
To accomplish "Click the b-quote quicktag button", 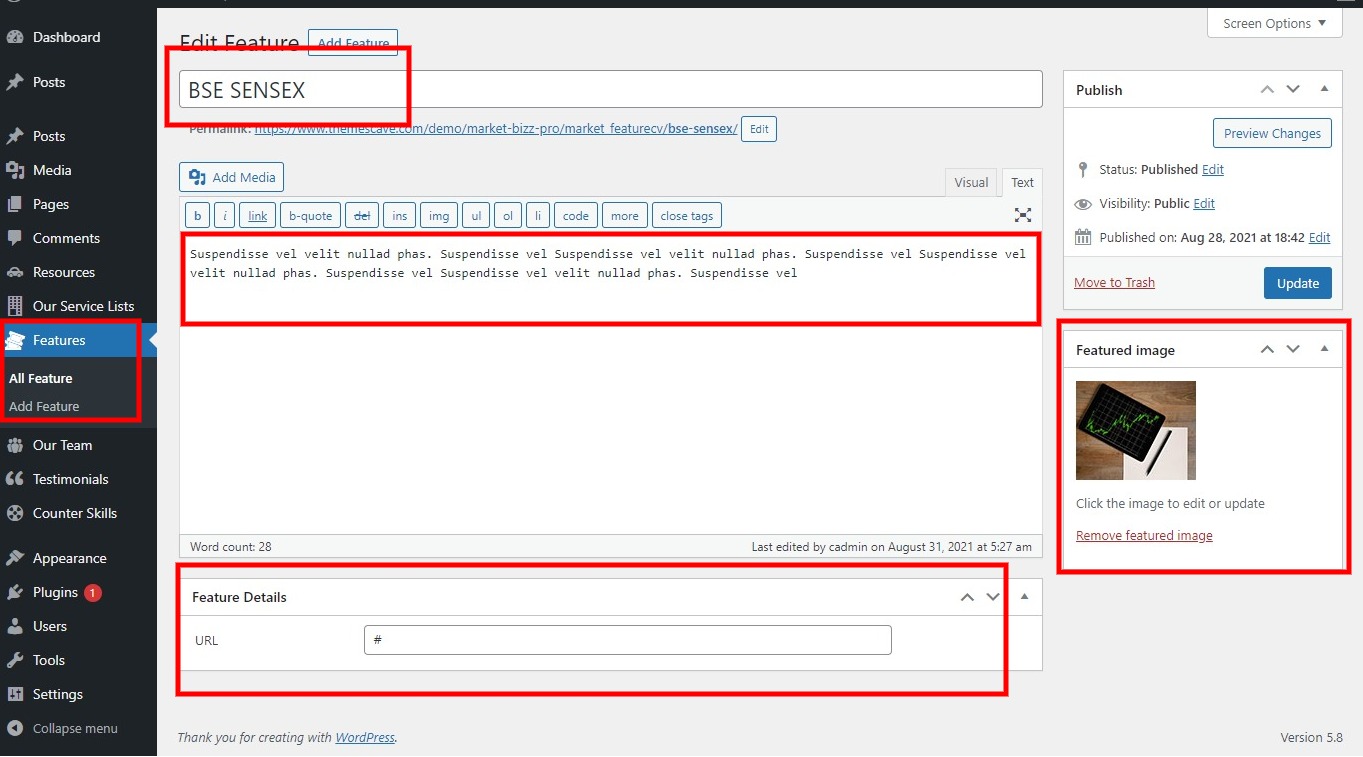I will pyautogui.click(x=310, y=215).
